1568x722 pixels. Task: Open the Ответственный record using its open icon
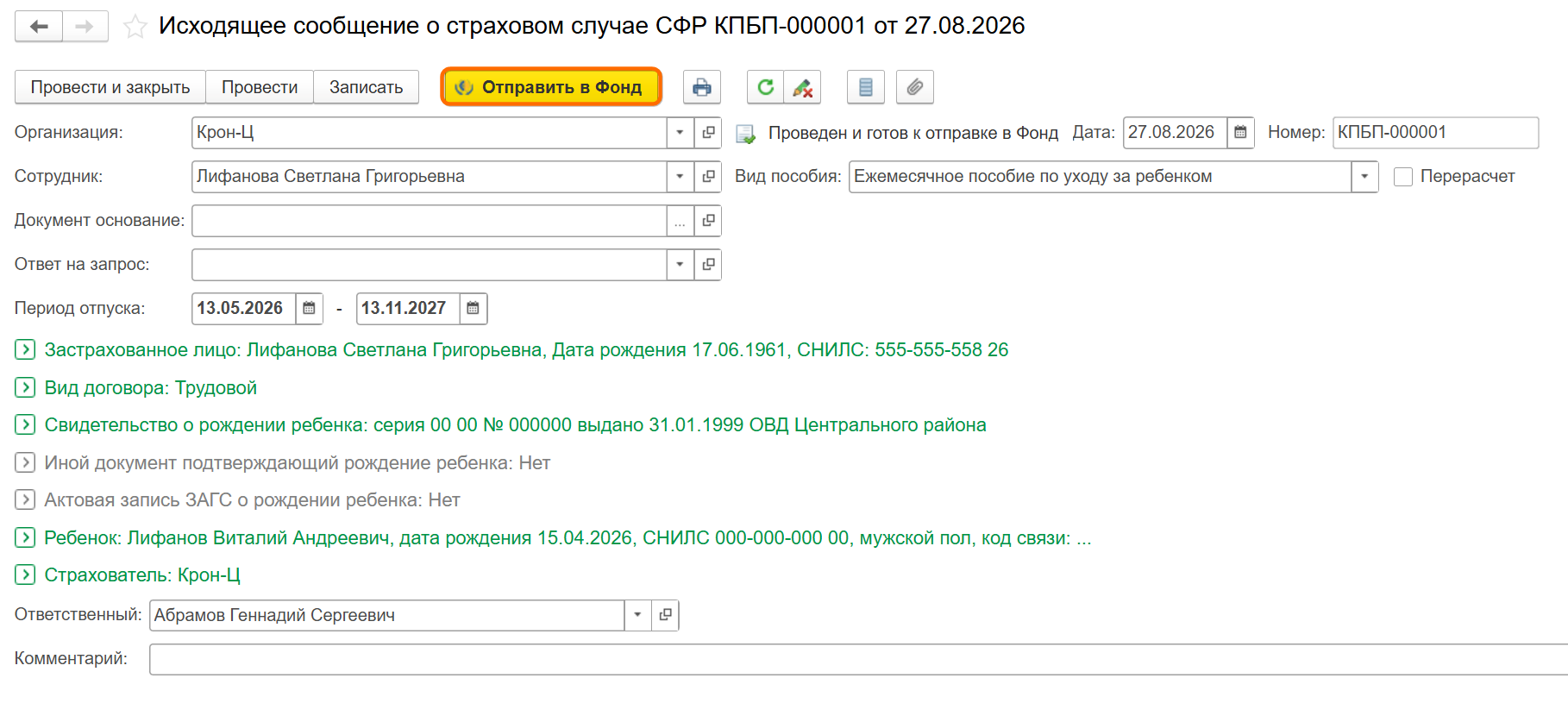665,615
